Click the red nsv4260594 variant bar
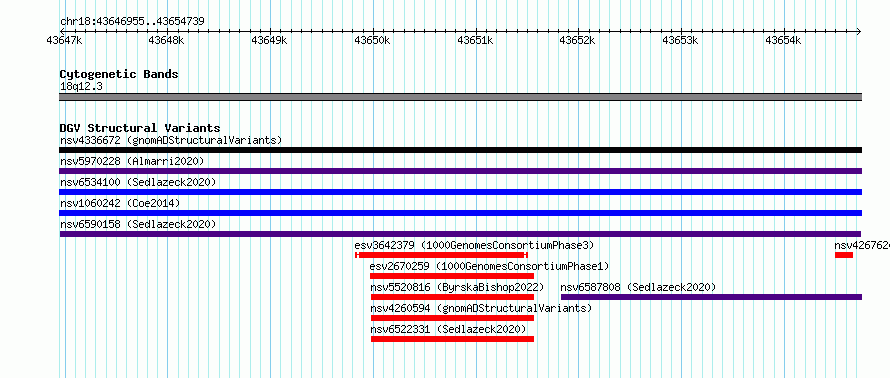Screen dimensions: 890x378 (x=452, y=318)
